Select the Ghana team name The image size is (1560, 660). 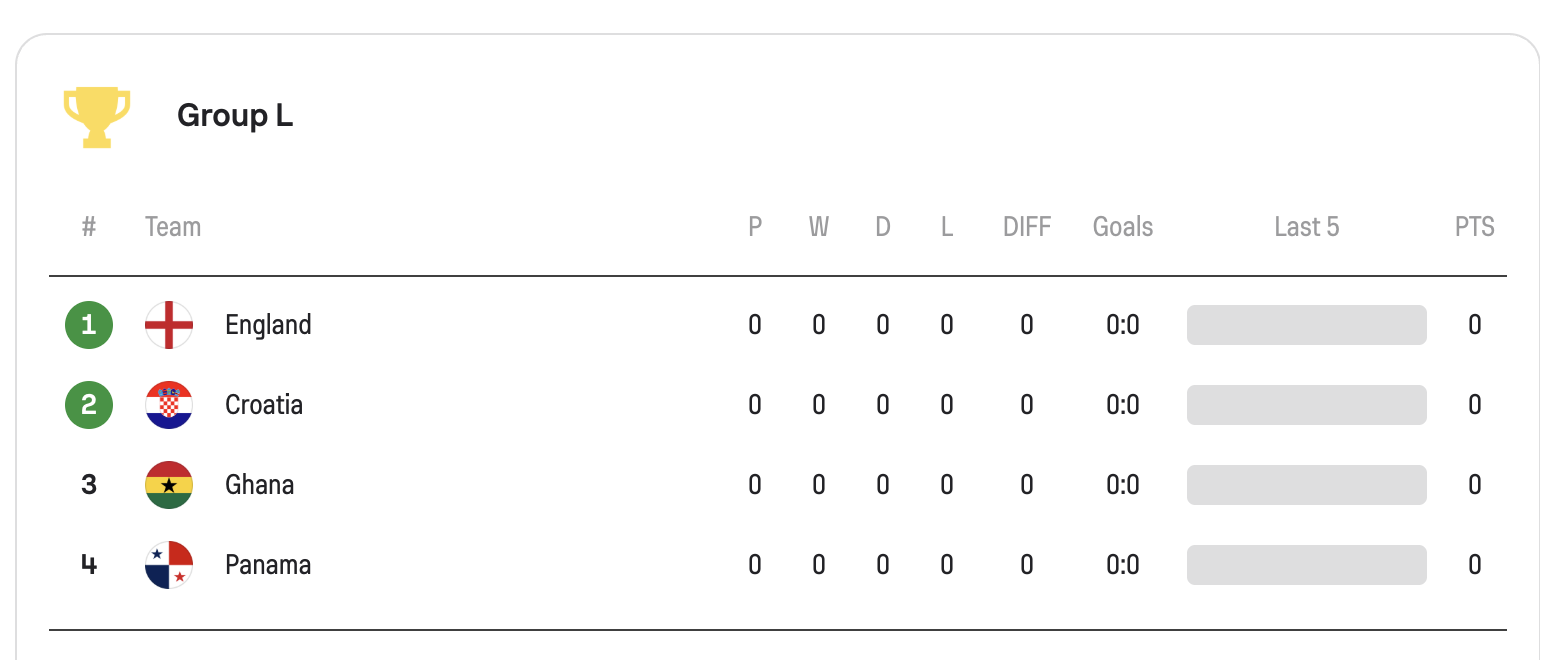coord(260,485)
